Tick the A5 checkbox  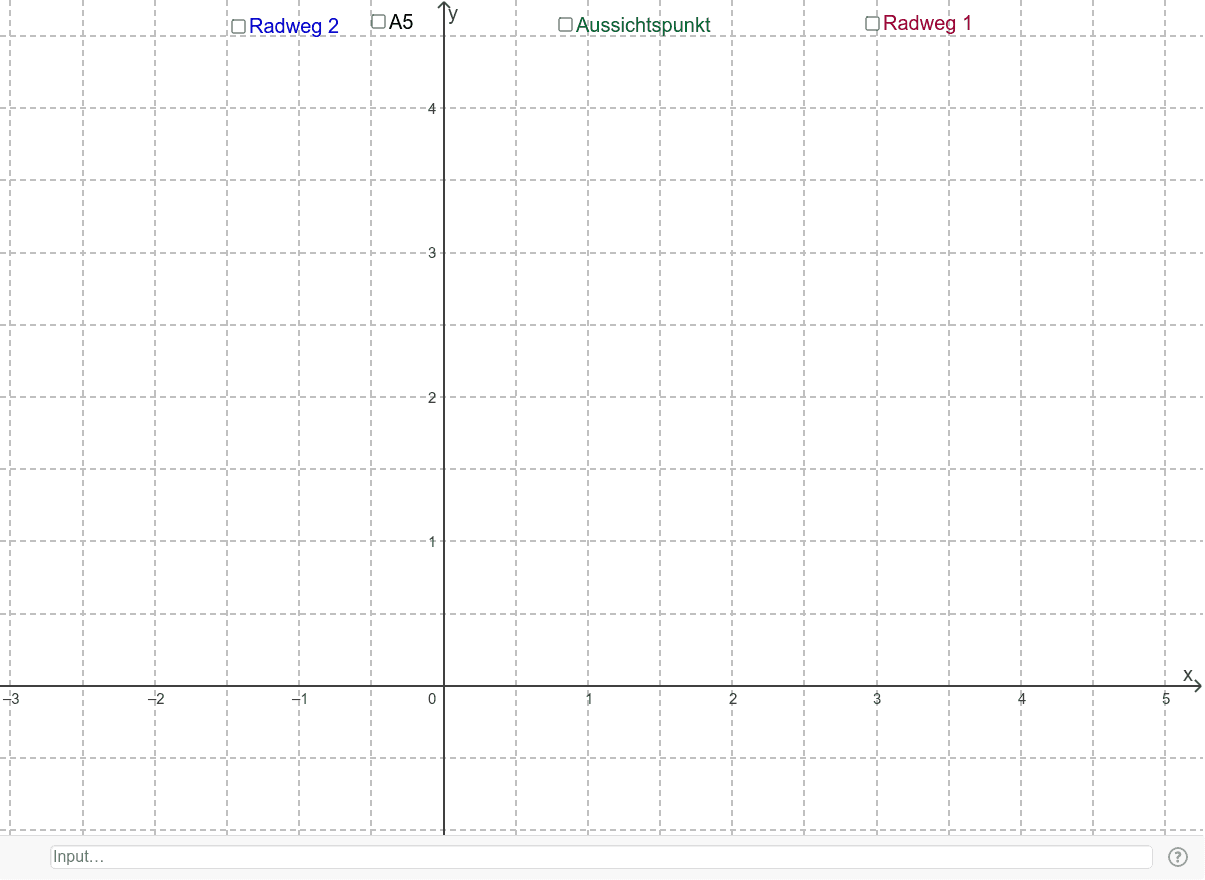click(x=378, y=21)
